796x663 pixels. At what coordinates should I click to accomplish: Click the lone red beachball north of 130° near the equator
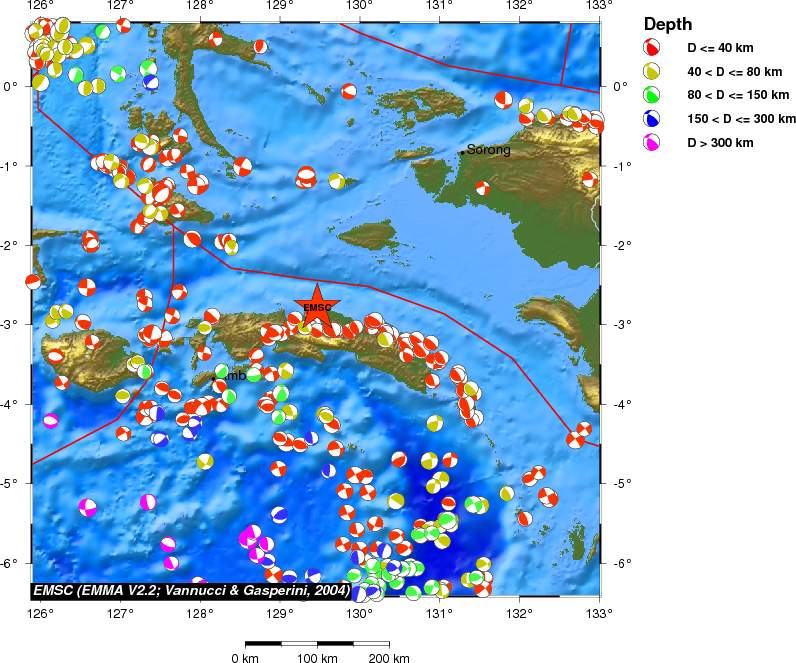[349, 91]
